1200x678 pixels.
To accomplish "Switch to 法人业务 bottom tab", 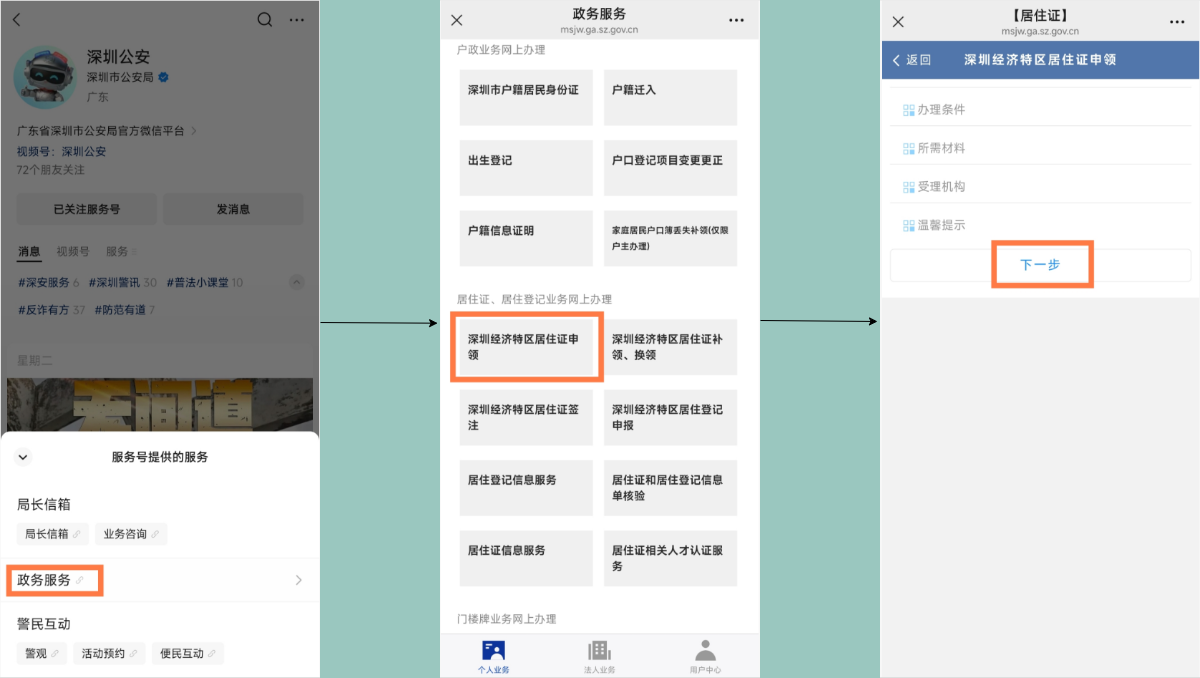I will click(x=599, y=656).
